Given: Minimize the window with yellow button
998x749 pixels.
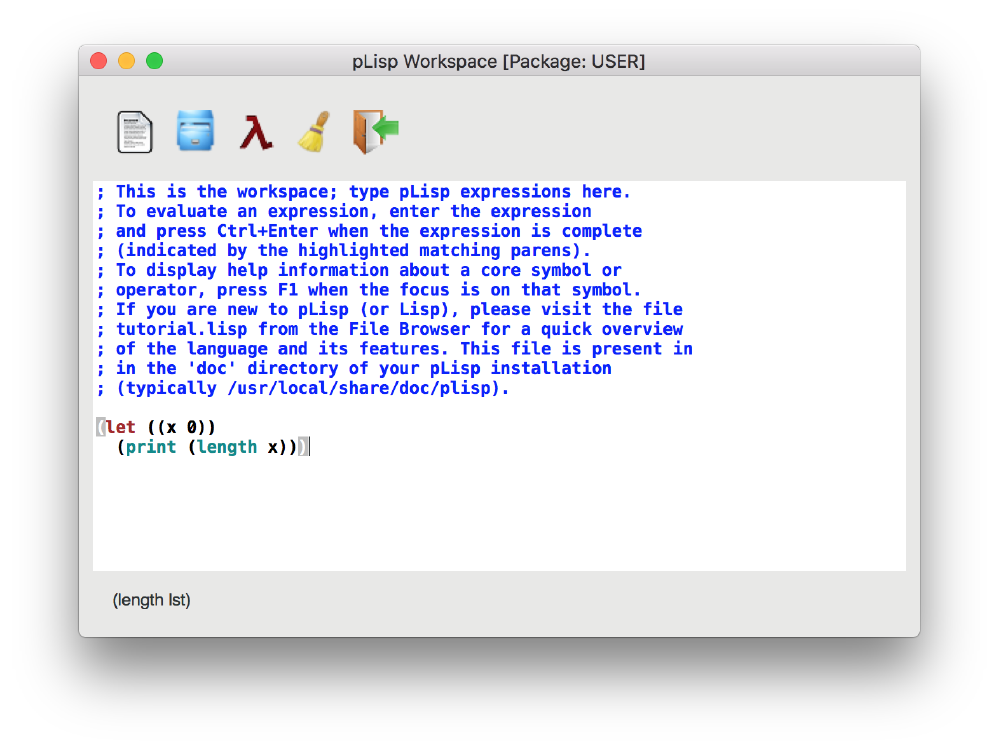Looking at the screenshot, I should point(127,61).
